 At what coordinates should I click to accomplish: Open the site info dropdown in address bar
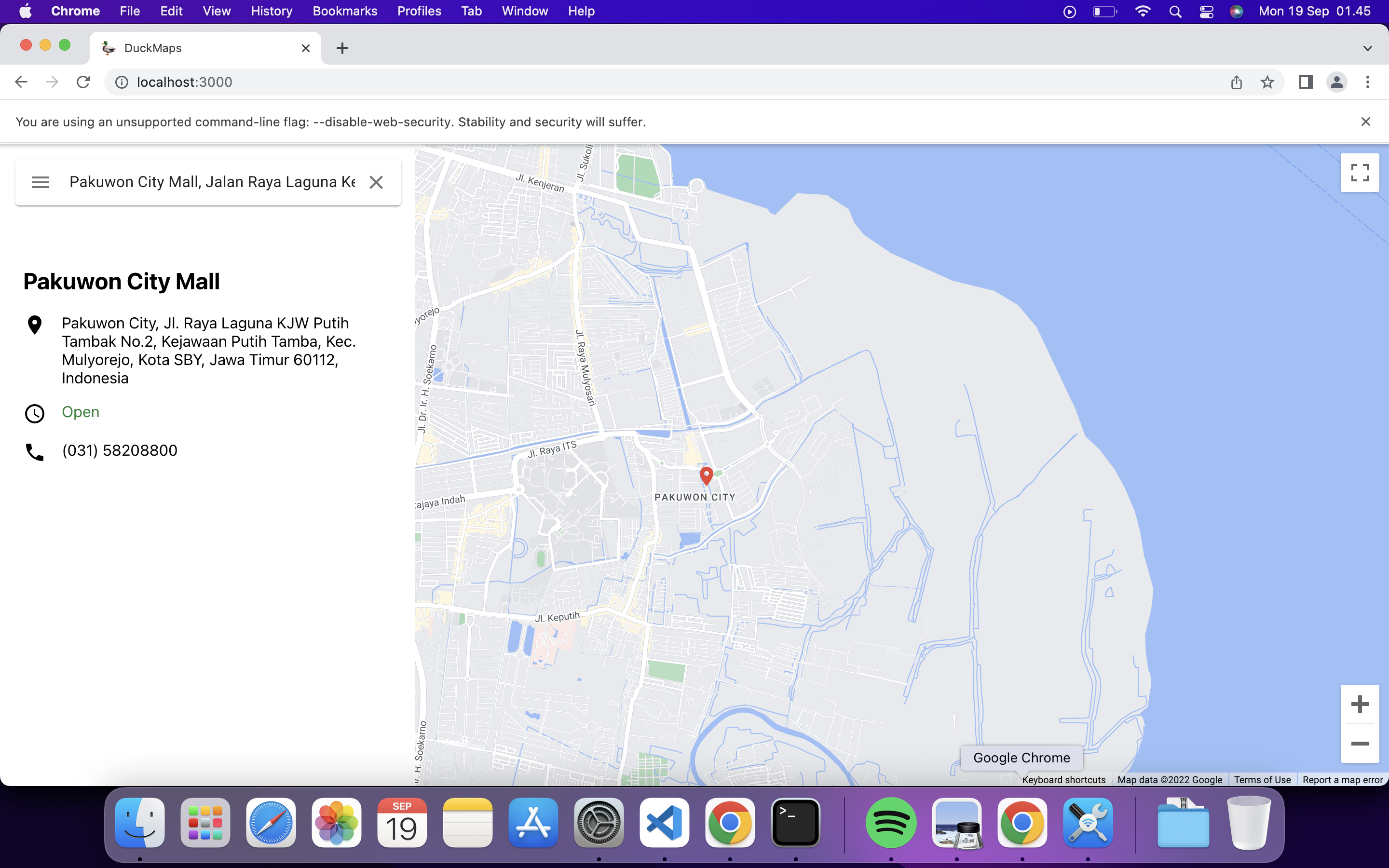[x=121, y=81]
